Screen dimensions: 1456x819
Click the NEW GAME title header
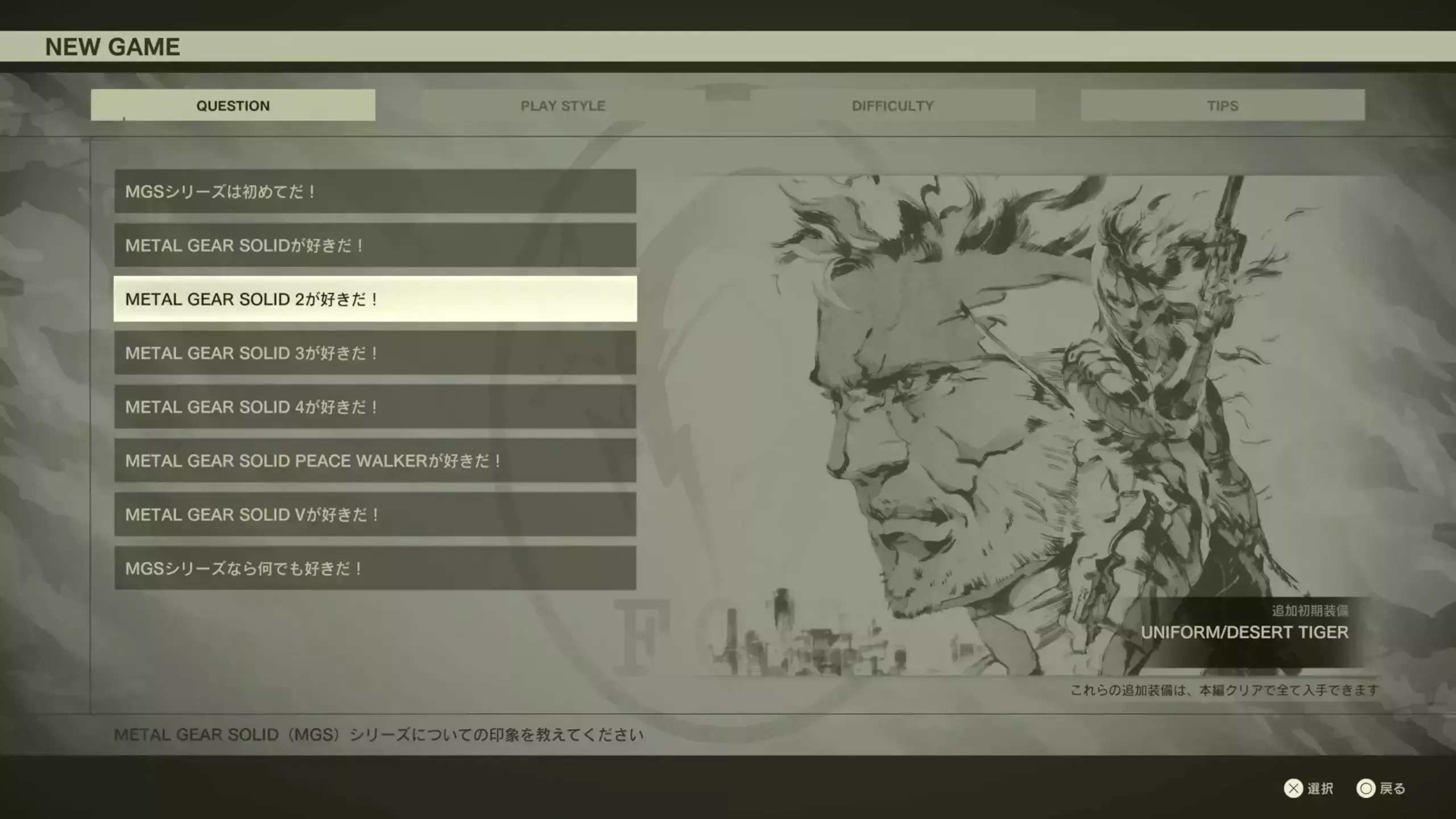pyautogui.click(x=112, y=47)
